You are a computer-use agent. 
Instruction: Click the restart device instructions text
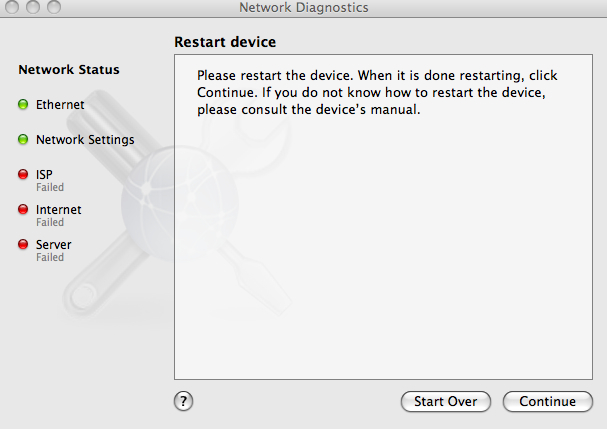click(377, 92)
